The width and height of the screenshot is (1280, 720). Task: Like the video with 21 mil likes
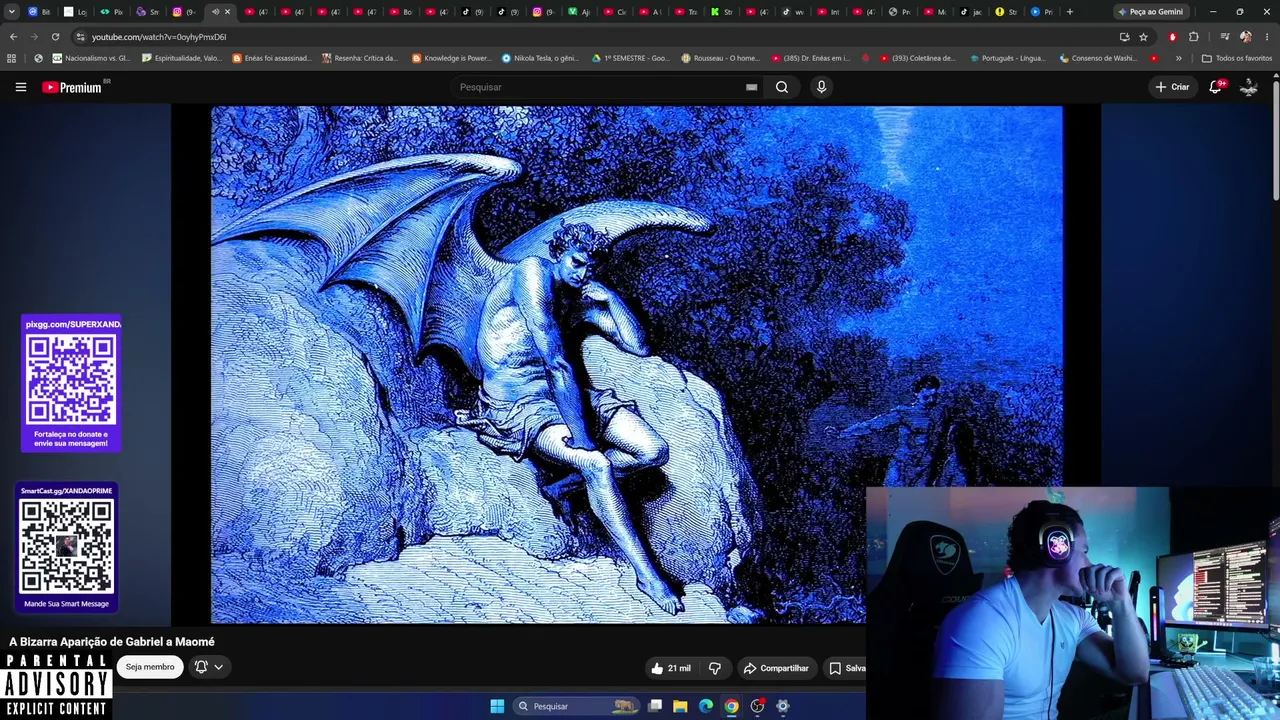[x=670, y=668]
